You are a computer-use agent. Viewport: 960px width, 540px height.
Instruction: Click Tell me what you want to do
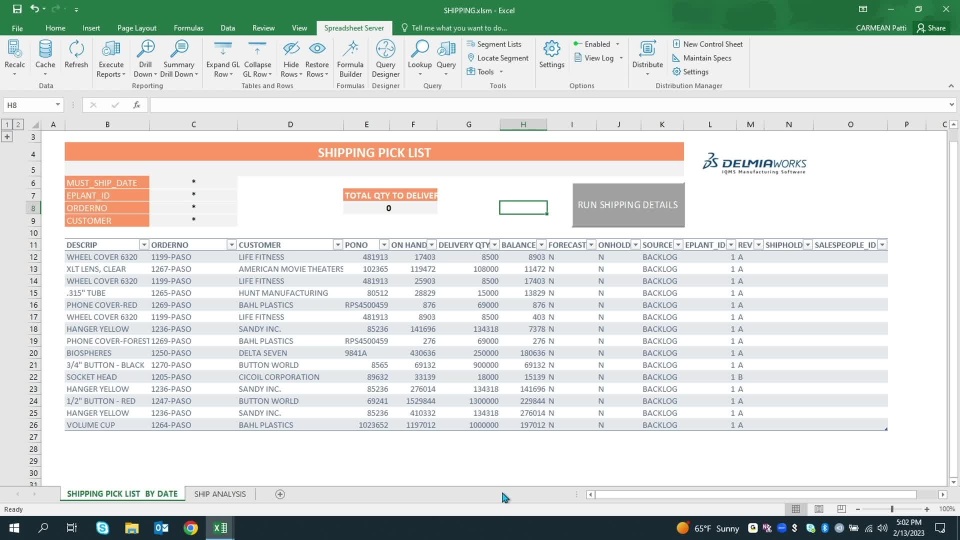click(454, 28)
